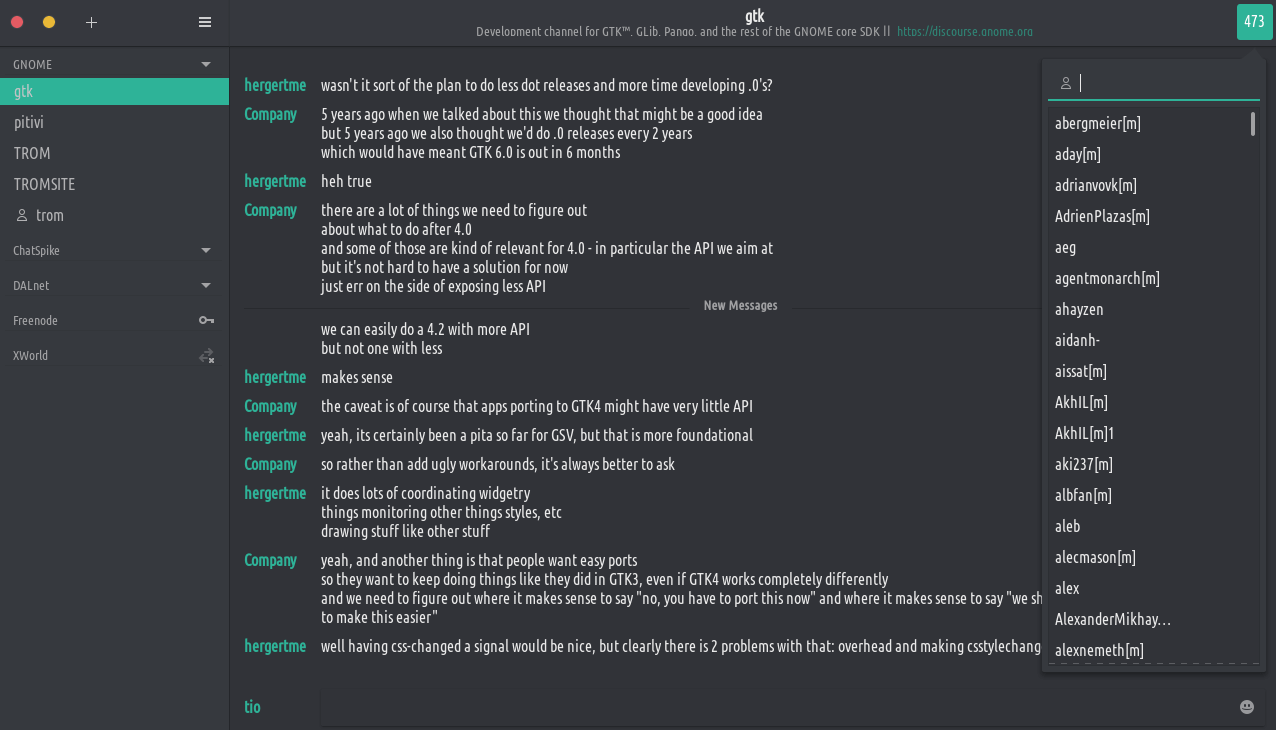Open the hamburger menu

tap(205, 22)
